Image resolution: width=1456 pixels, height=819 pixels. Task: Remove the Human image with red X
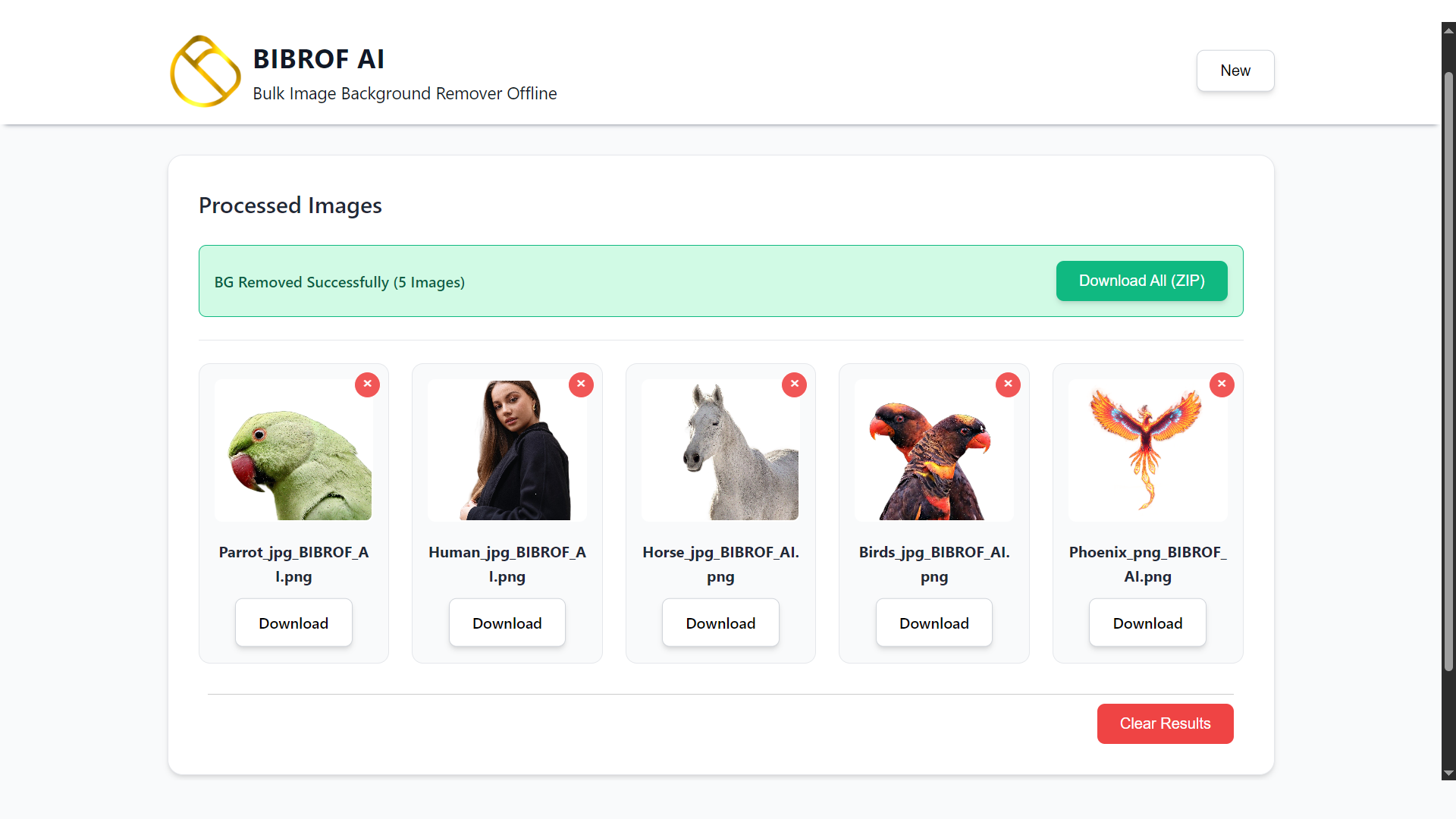tap(581, 384)
